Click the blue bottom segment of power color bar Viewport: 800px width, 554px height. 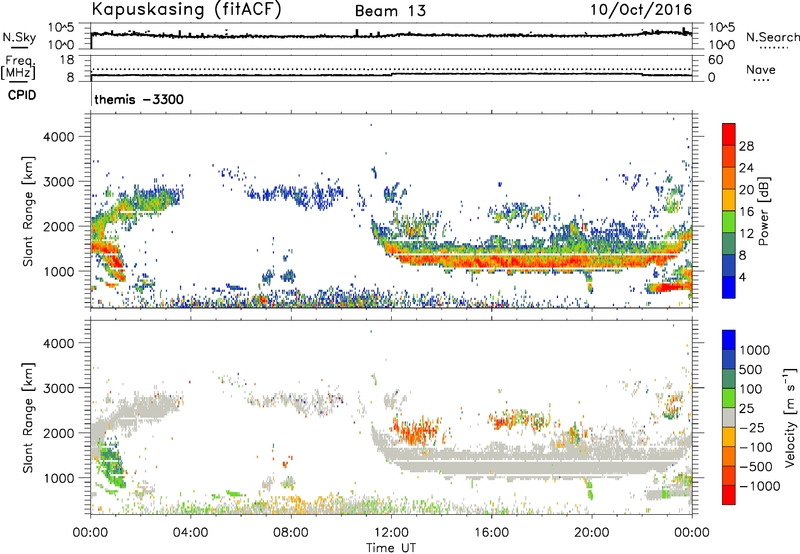[729, 287]
